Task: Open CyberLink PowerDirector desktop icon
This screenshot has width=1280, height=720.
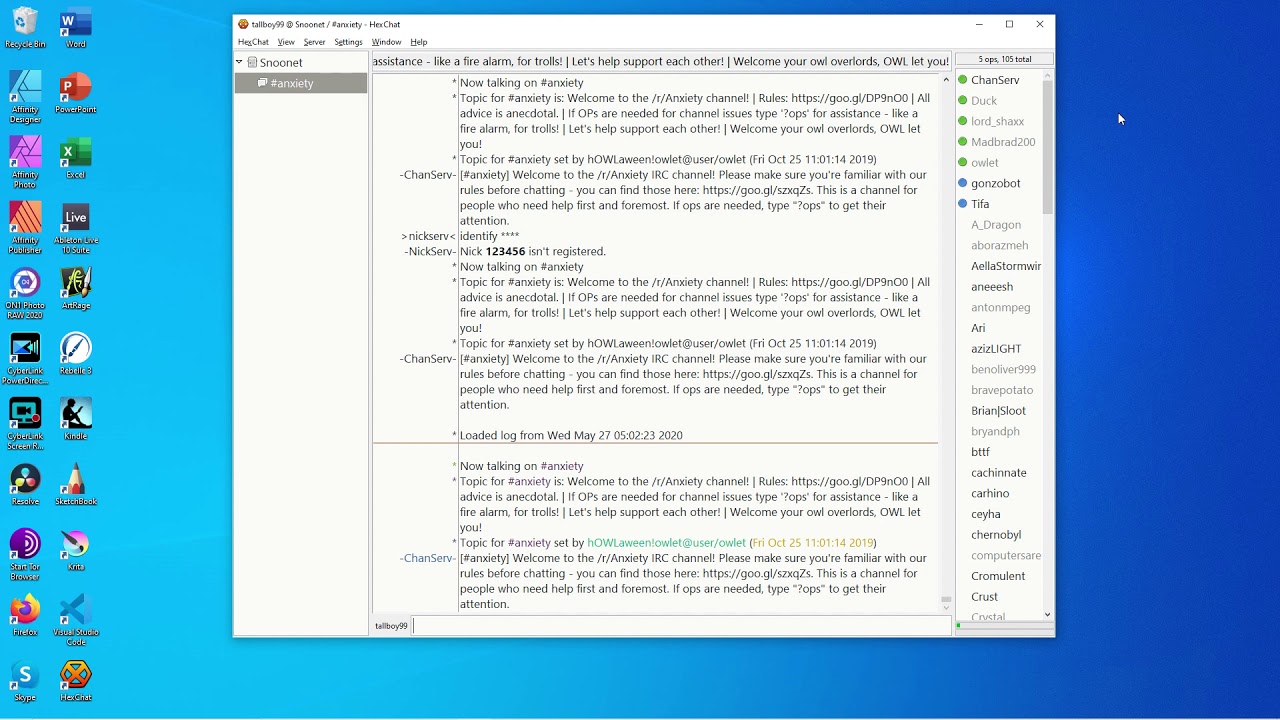Action: [25, 359]
